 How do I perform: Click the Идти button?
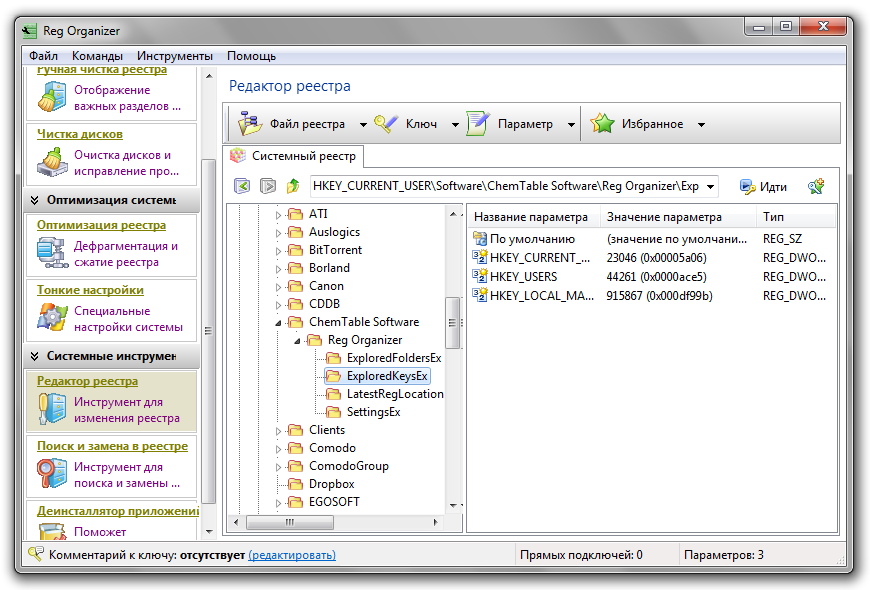pos(763,186)
